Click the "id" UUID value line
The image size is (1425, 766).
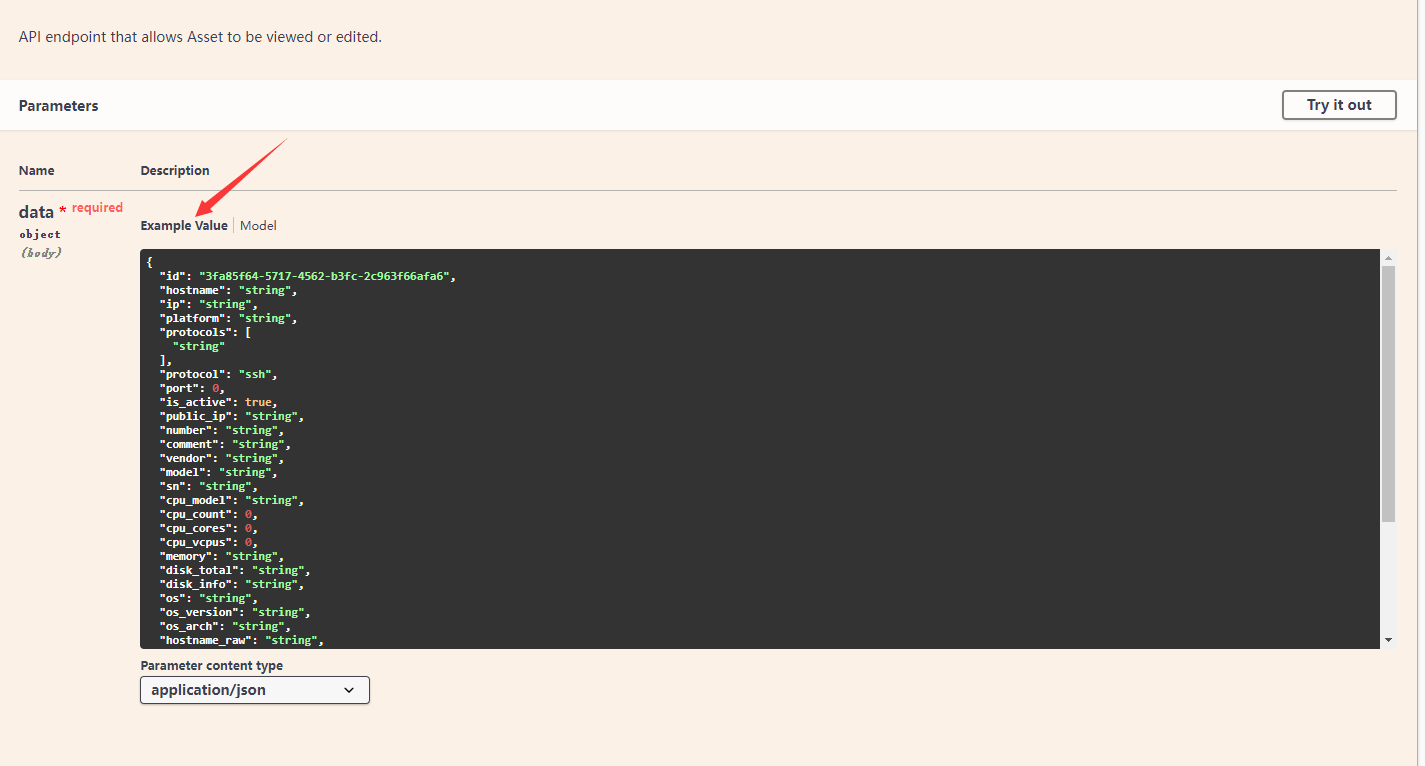pyautogui.click(x=308, y=276)
